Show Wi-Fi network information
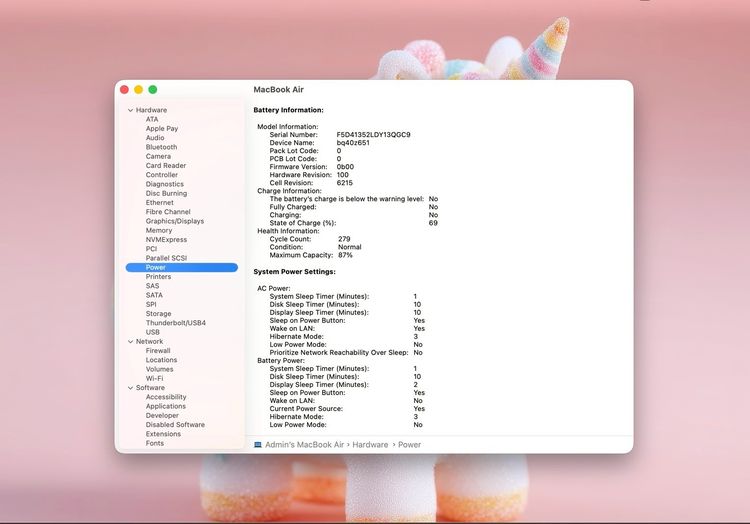The width and height of the screenshot is (750, 524). [154, 378]
